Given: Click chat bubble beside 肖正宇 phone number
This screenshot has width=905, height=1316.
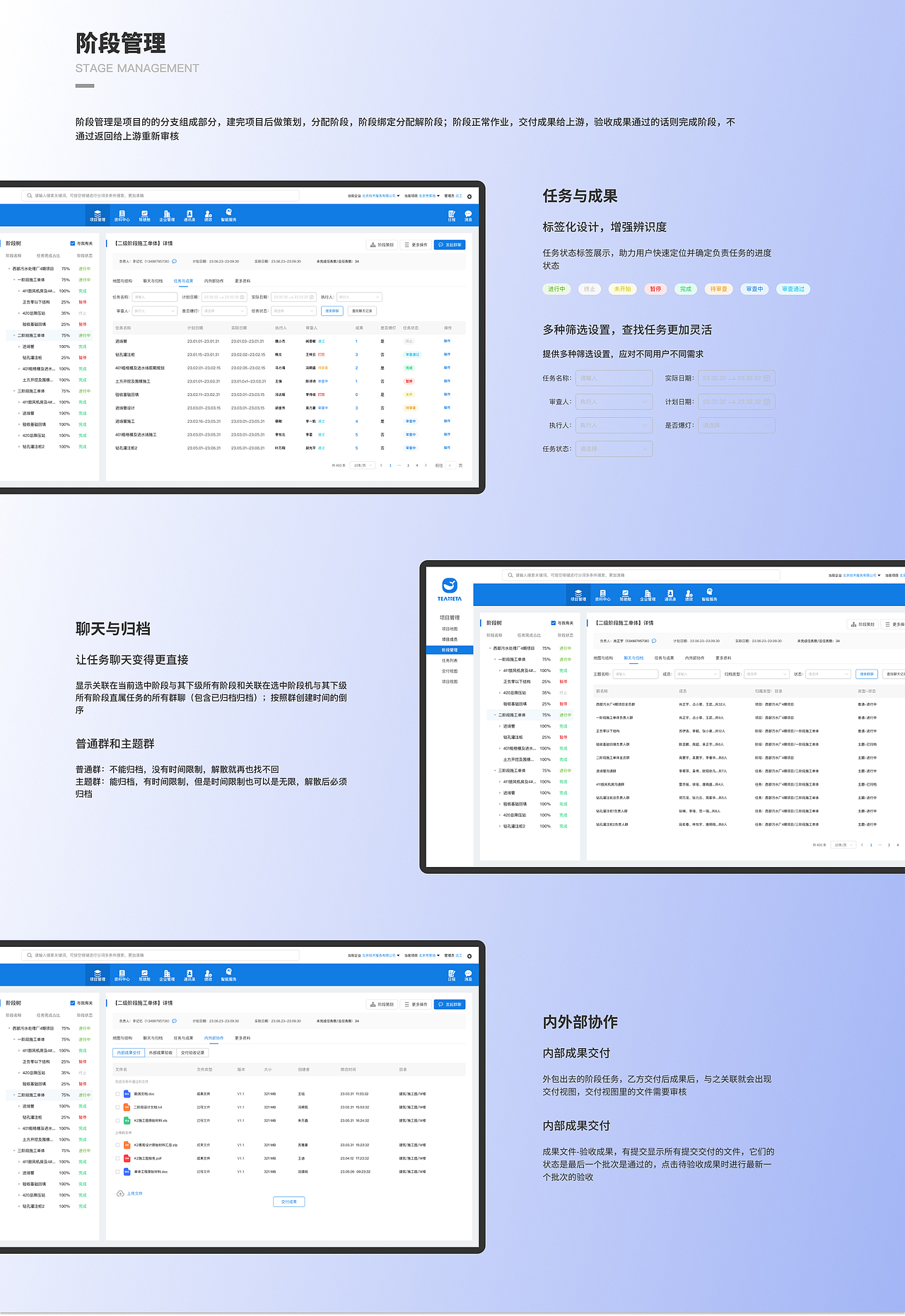Looking at the screenshot, I should 654,641.
